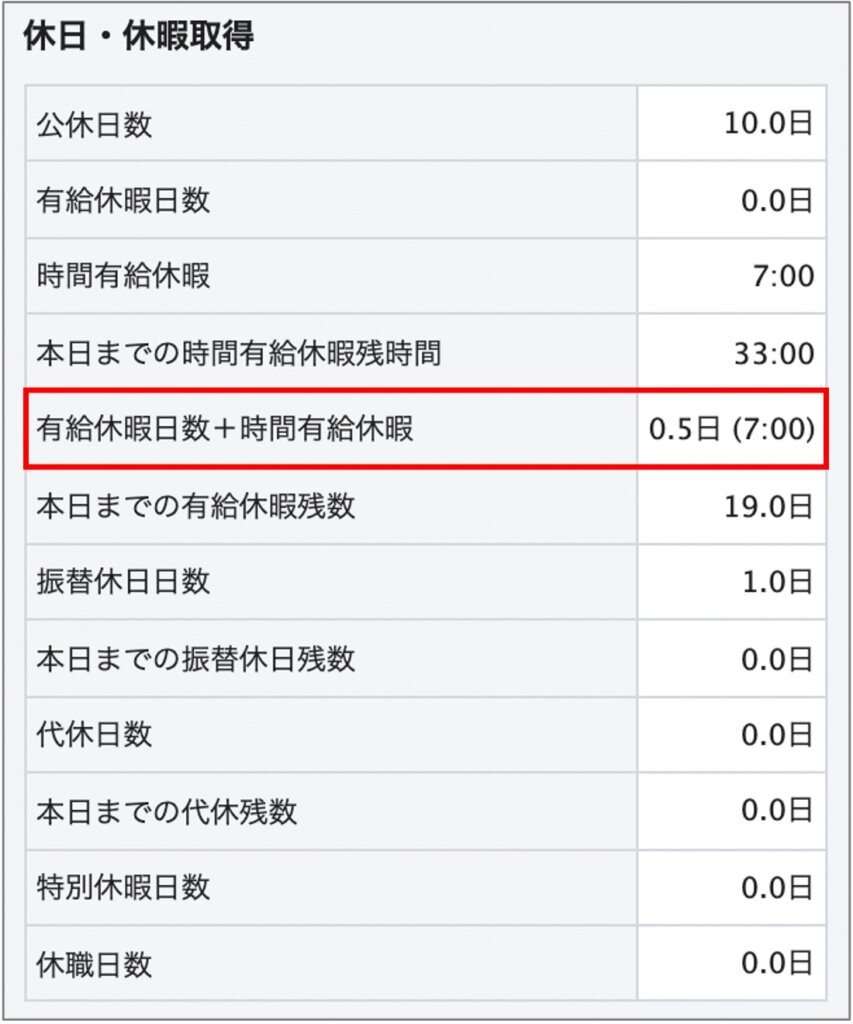
Task: Select the 本日までの時間有給休暇残時間 label
Action: 239,353
